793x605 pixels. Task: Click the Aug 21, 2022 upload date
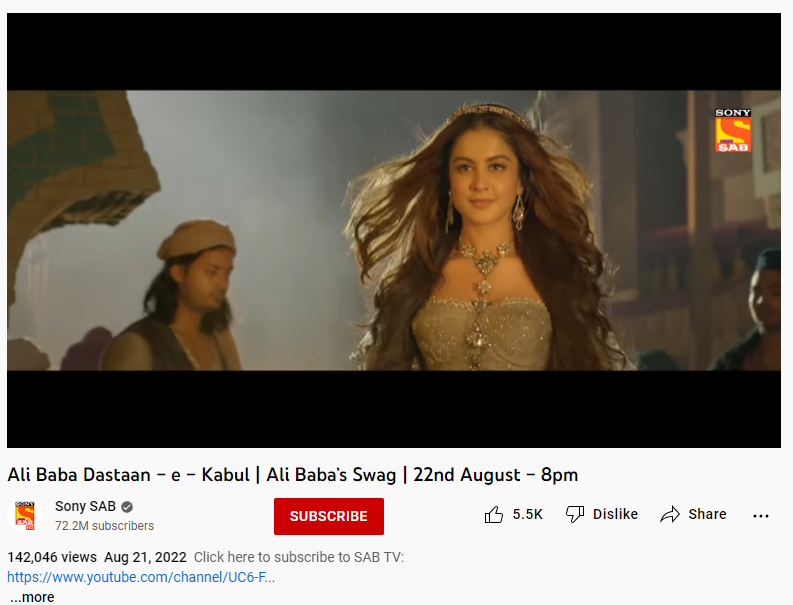(x=145, y=557)
